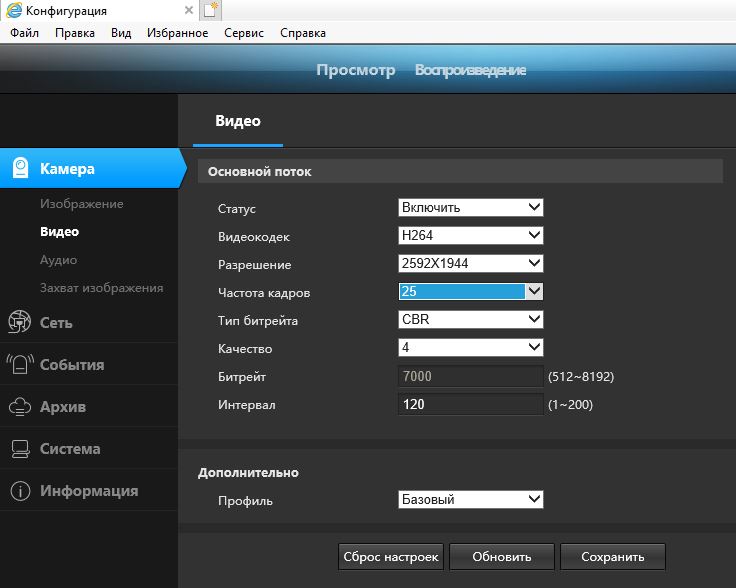This screenshot has width=736, height=588.
Task: Click the Интервал input field
Action: [470, 405]
